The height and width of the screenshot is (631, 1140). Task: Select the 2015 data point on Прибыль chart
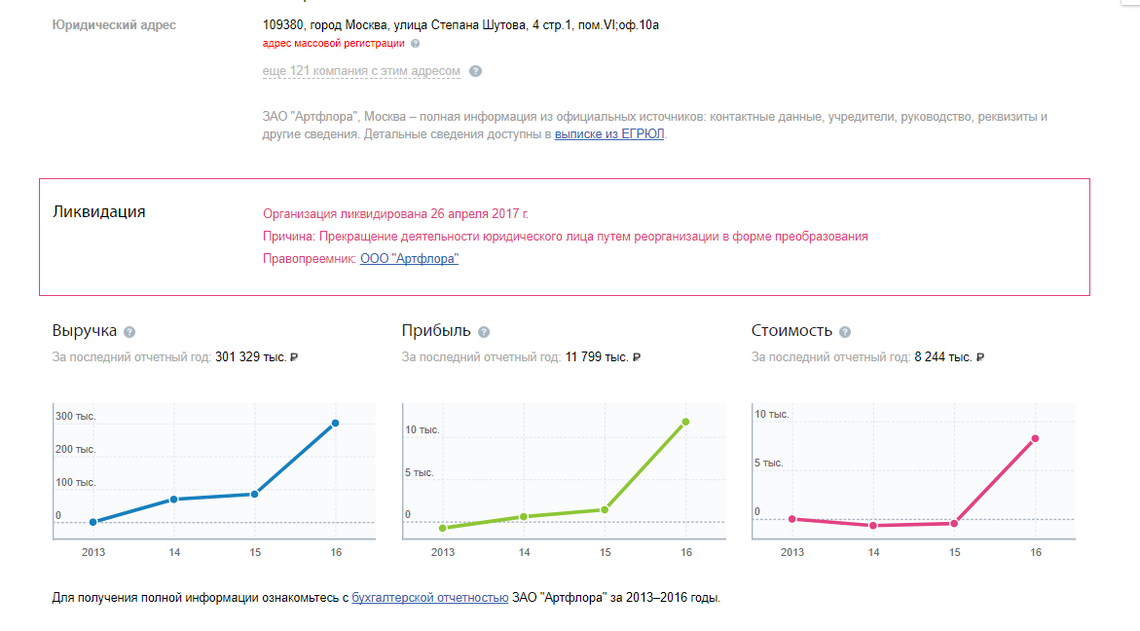pos(605,510)
